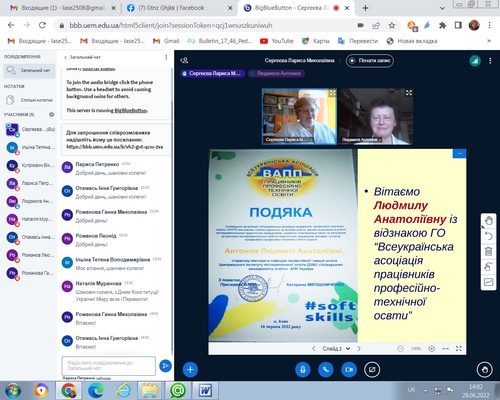500x400 pixels.
Task: Select participant Отамась Інна in user list
Action: click(x=30, y=237)
